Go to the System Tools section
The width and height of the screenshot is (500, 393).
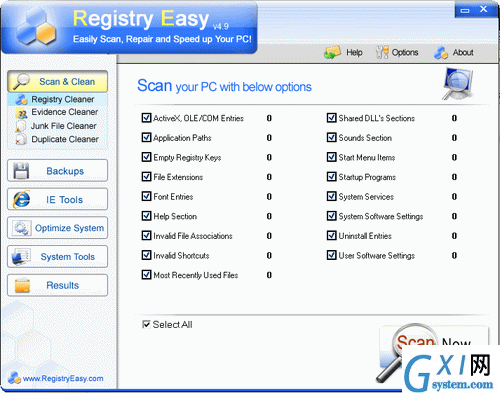point(57,257)
